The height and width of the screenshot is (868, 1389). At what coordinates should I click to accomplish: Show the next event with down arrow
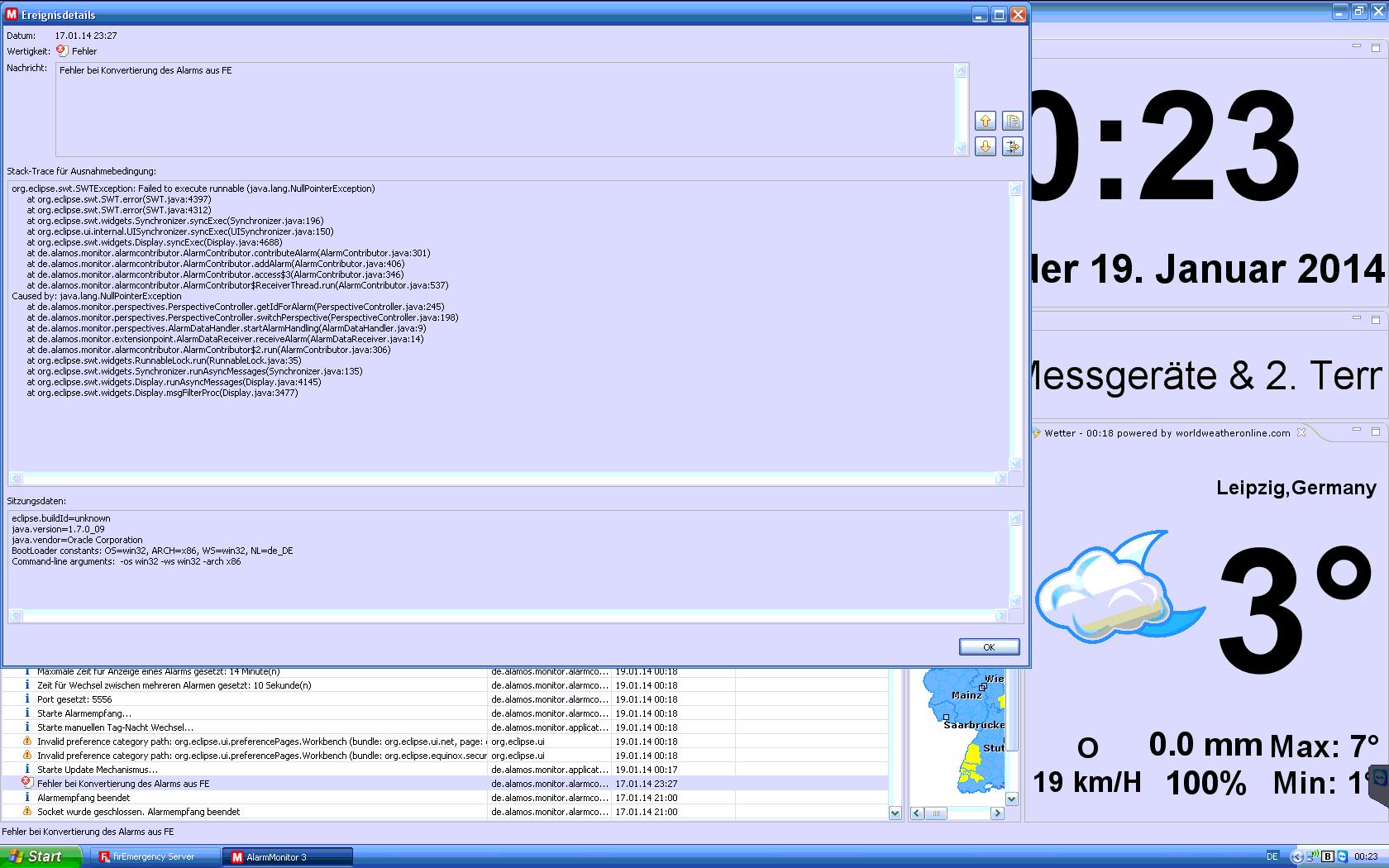pos(985,146)
